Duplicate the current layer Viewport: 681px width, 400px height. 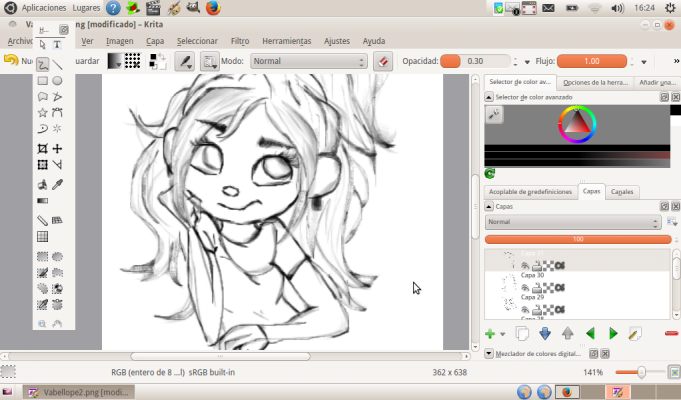coord(522,334)
